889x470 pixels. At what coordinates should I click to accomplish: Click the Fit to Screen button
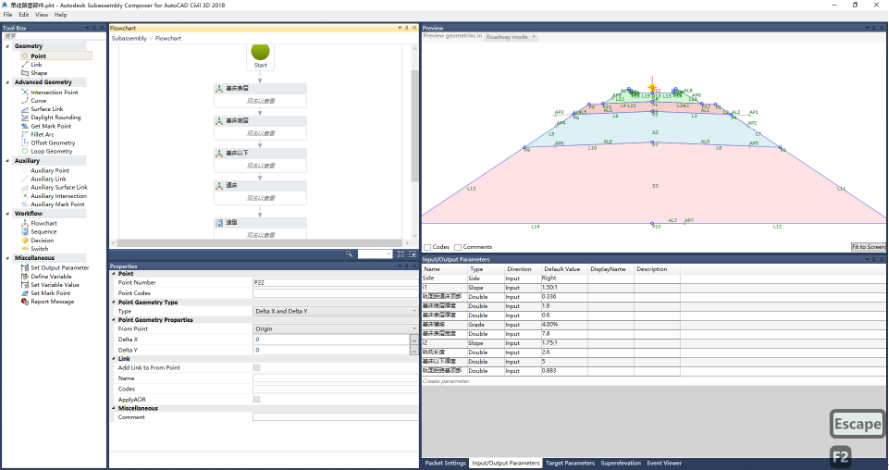point(868,247)
